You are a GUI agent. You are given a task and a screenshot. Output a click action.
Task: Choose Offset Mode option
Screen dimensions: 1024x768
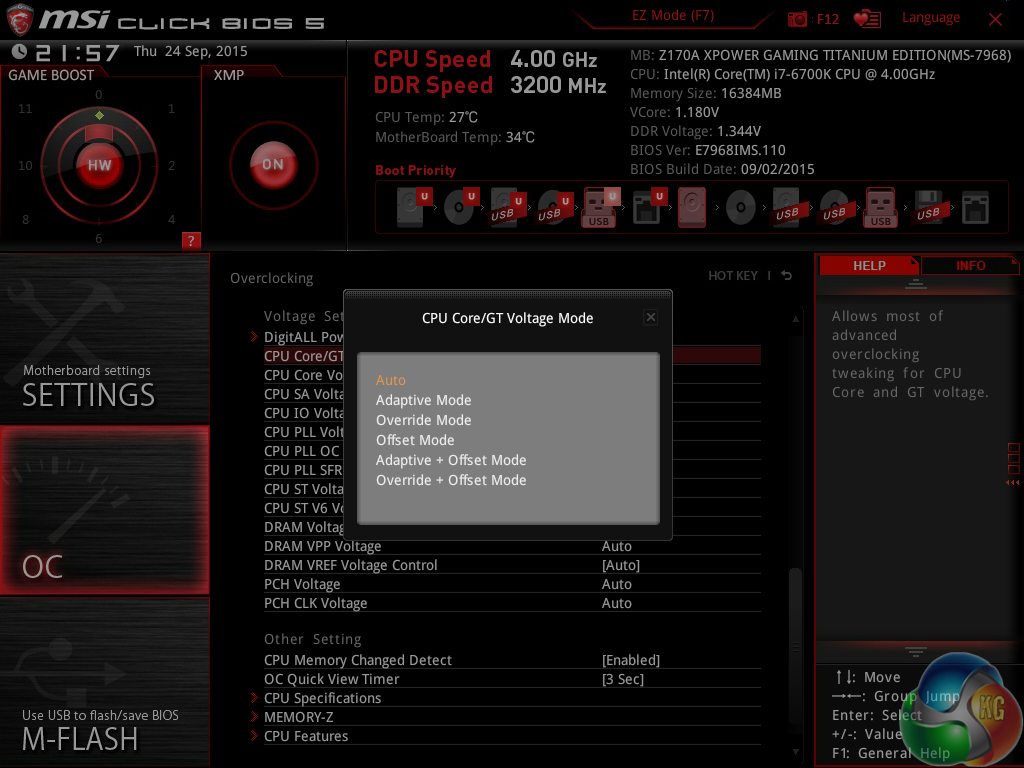click(415, 440)
